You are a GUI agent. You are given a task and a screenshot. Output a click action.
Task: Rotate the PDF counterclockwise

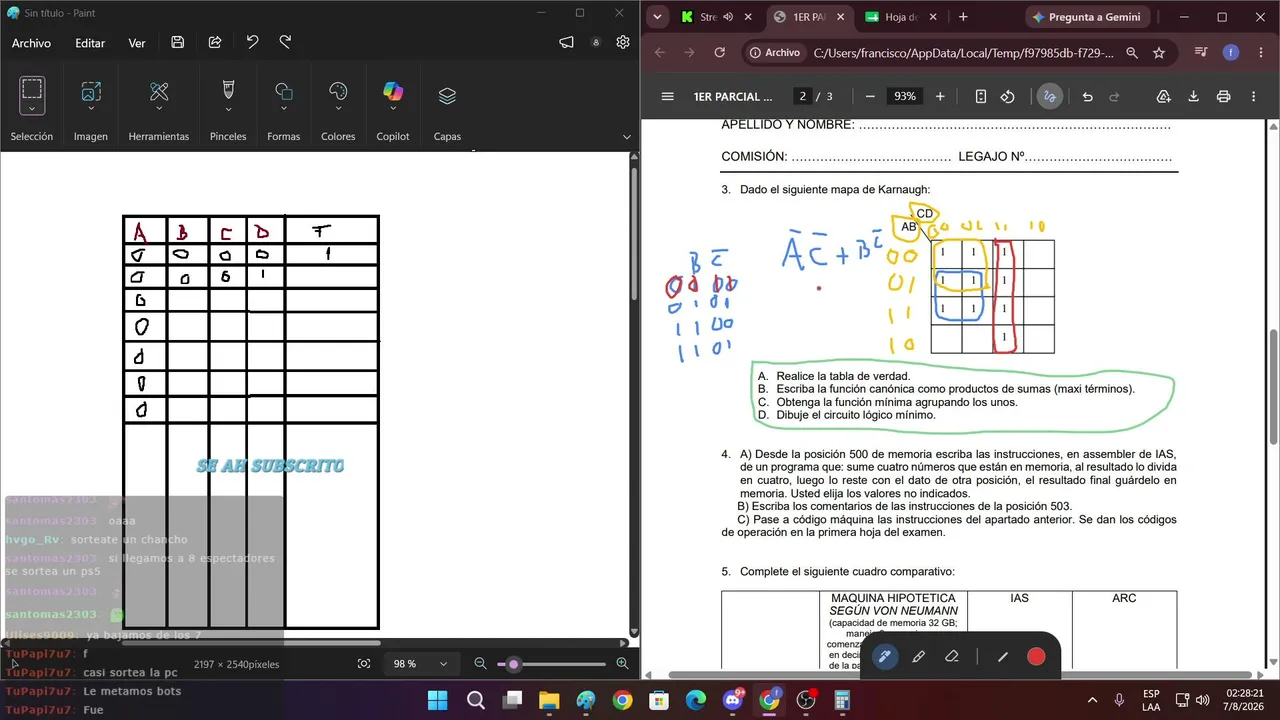1008,97
